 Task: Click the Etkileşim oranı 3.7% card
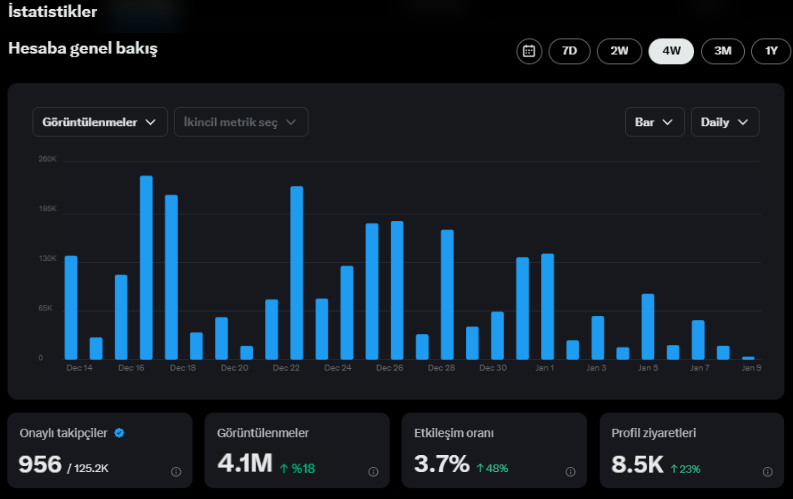click(494, 450)
